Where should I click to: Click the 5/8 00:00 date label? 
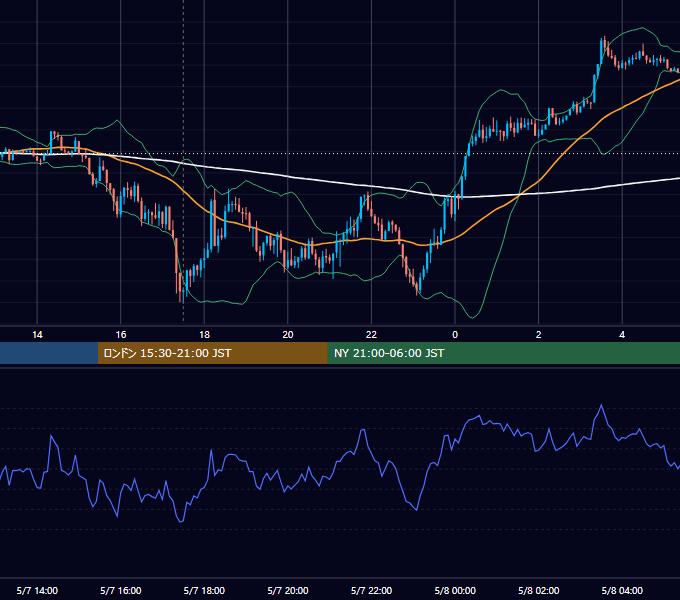coord(455,591)
